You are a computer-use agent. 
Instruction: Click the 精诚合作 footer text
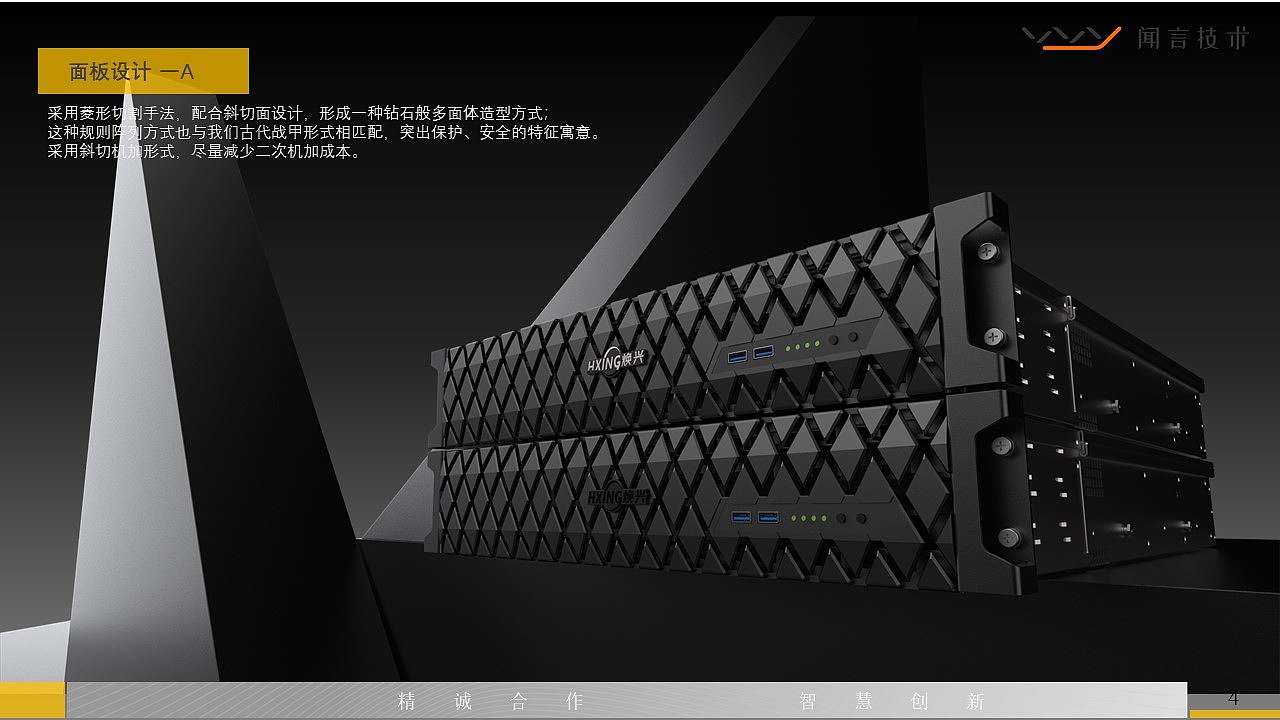(x=490, y=701)
